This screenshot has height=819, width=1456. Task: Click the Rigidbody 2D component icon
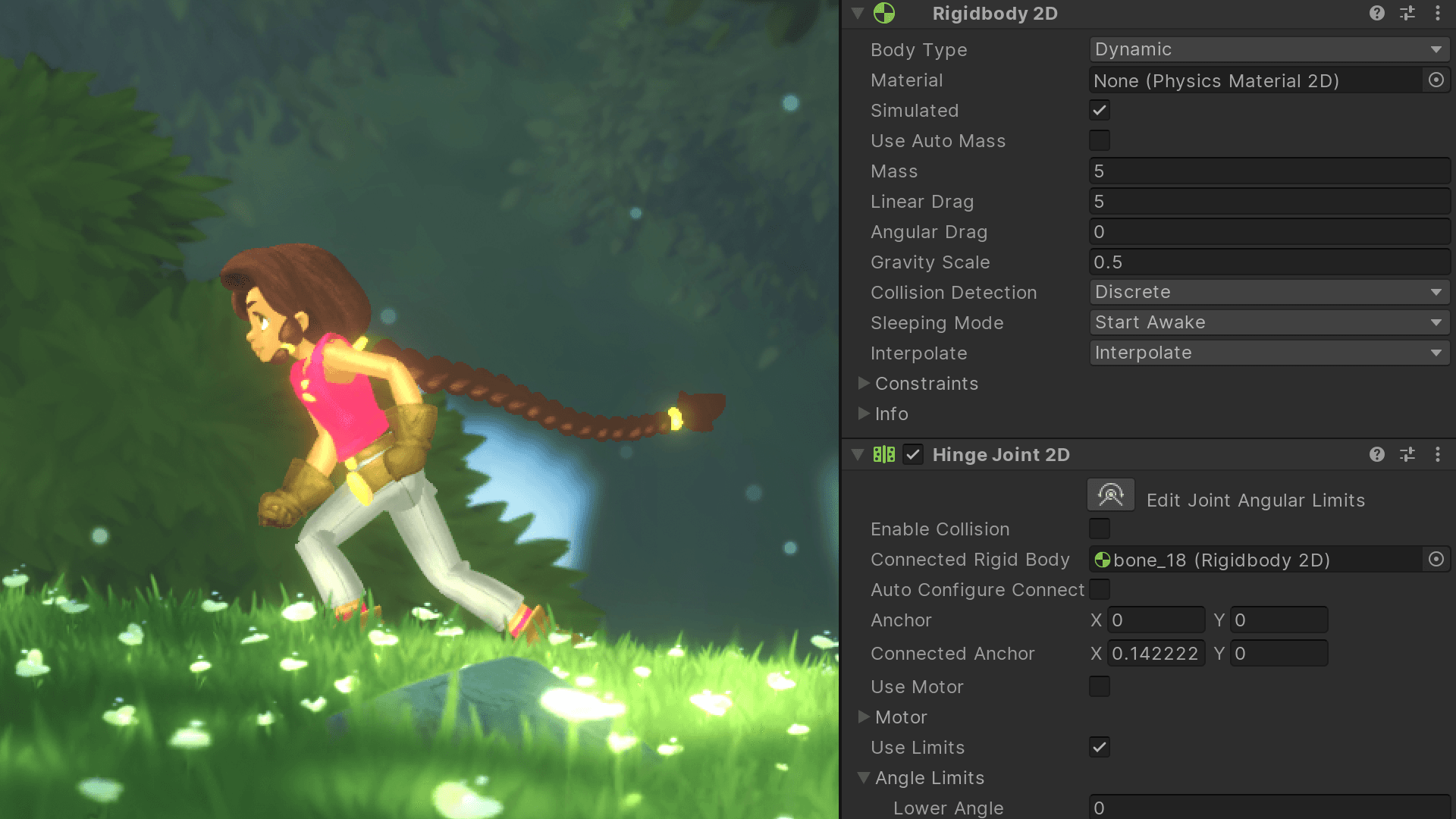[x=884, y=13]
